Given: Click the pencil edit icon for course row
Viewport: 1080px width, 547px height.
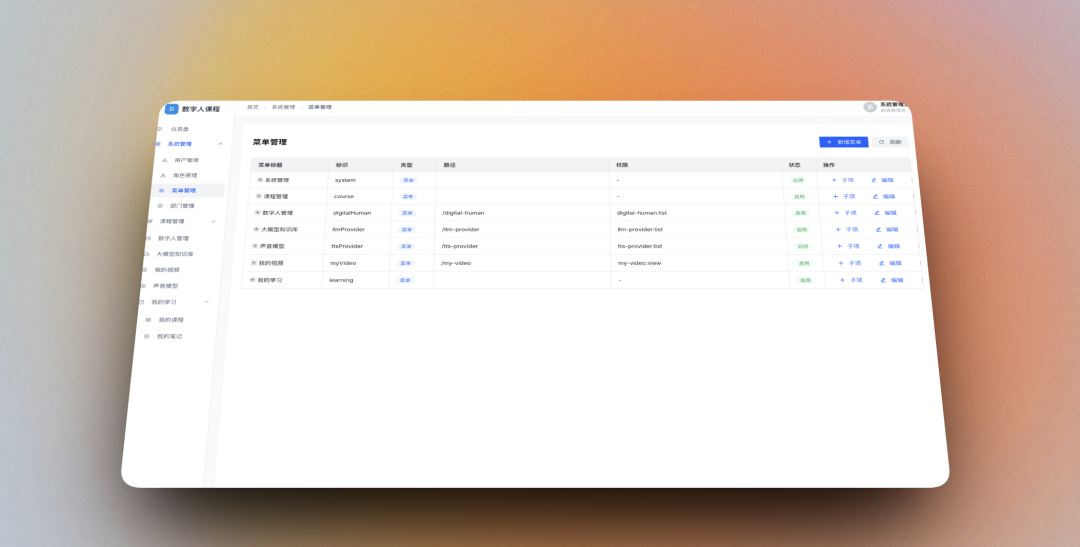Looking at the screenshot, I should point(875,196).
